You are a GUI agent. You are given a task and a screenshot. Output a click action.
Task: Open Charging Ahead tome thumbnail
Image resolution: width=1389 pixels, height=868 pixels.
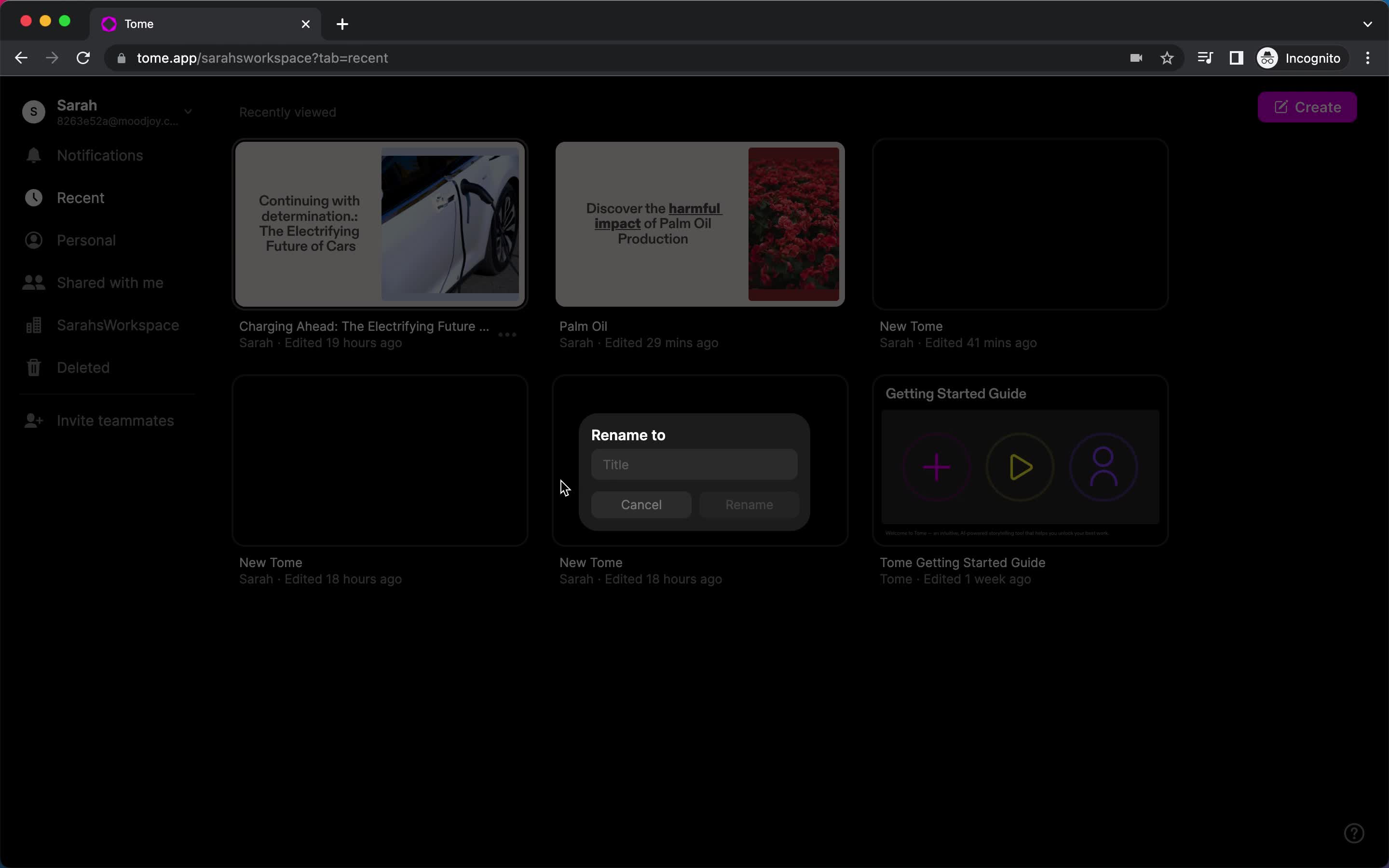(x=380, y=223)
